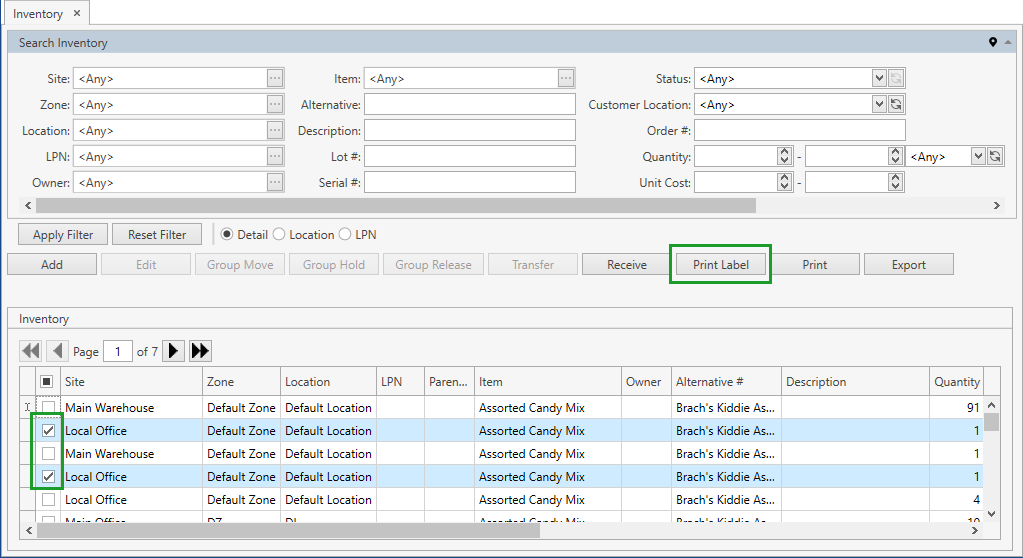Expand the Status dropdown

[x=879, y=78]
